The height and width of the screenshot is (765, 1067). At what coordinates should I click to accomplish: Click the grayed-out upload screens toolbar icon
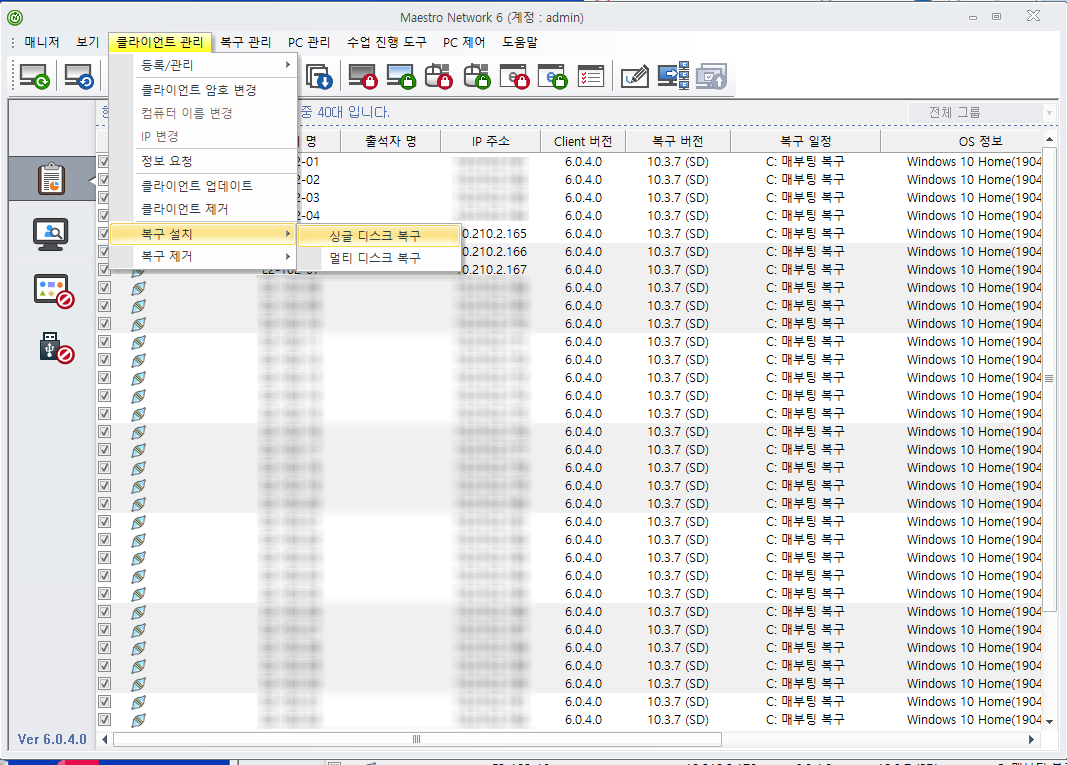712,76
